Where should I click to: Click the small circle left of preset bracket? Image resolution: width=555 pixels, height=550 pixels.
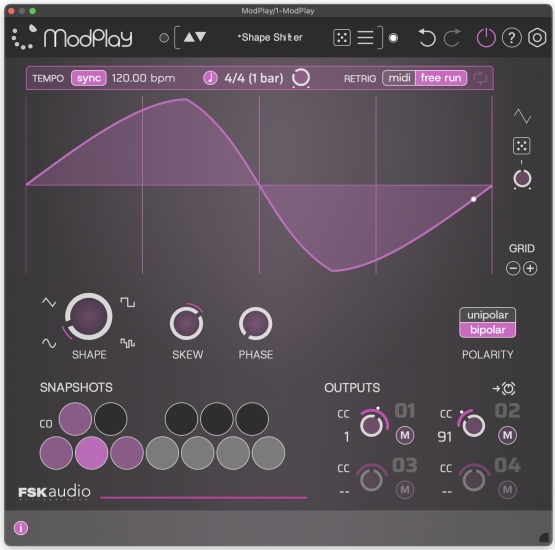pyautogui.click(x=164, y=38)
